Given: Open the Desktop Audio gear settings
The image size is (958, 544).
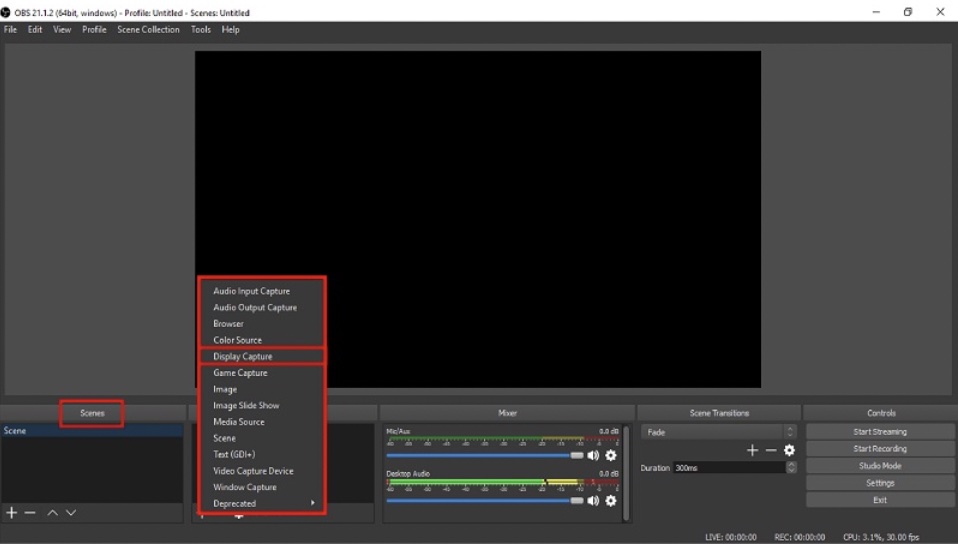Looking at the screenshot, I should [x=611, y=501].
